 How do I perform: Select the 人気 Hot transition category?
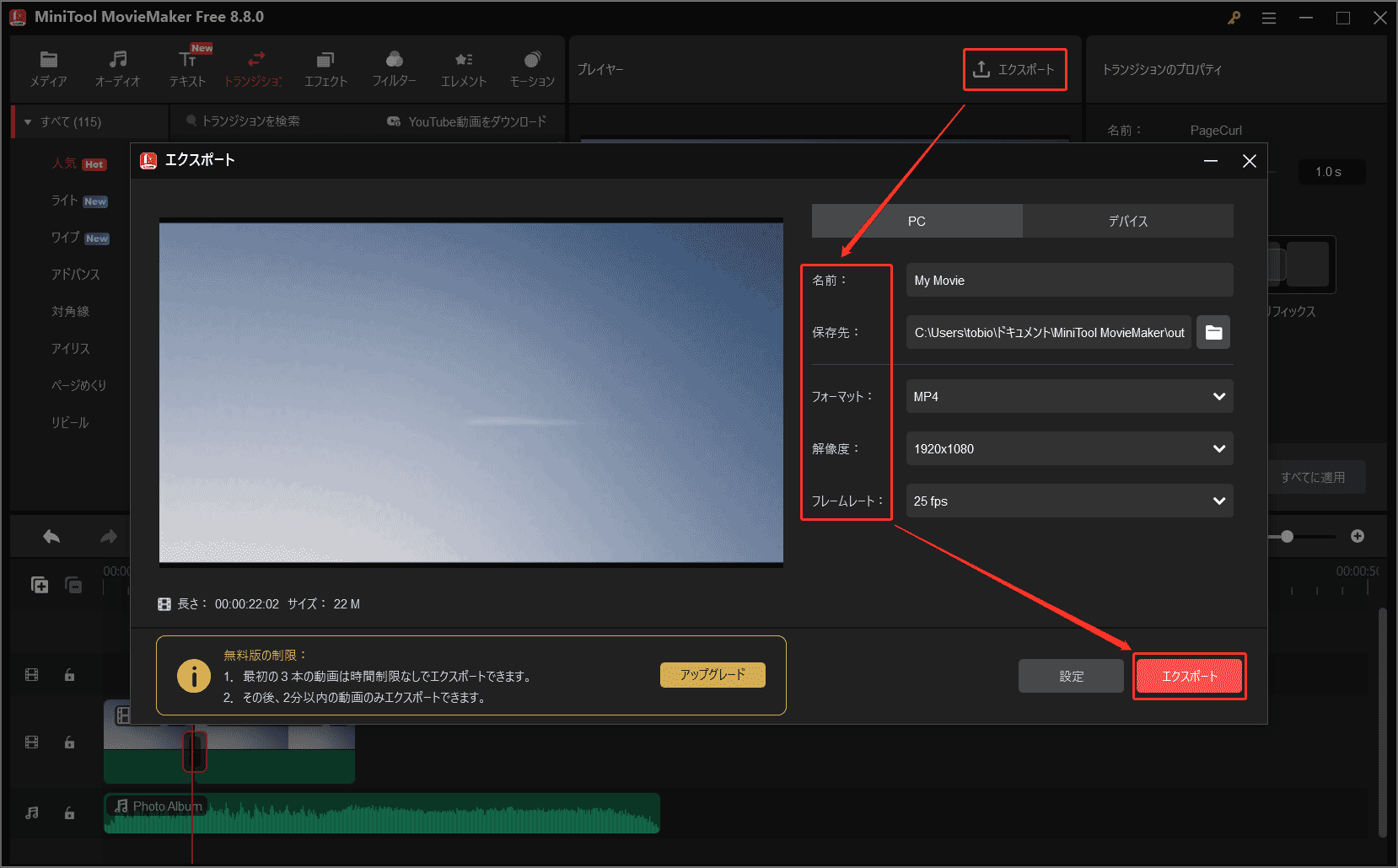point(78,163)
